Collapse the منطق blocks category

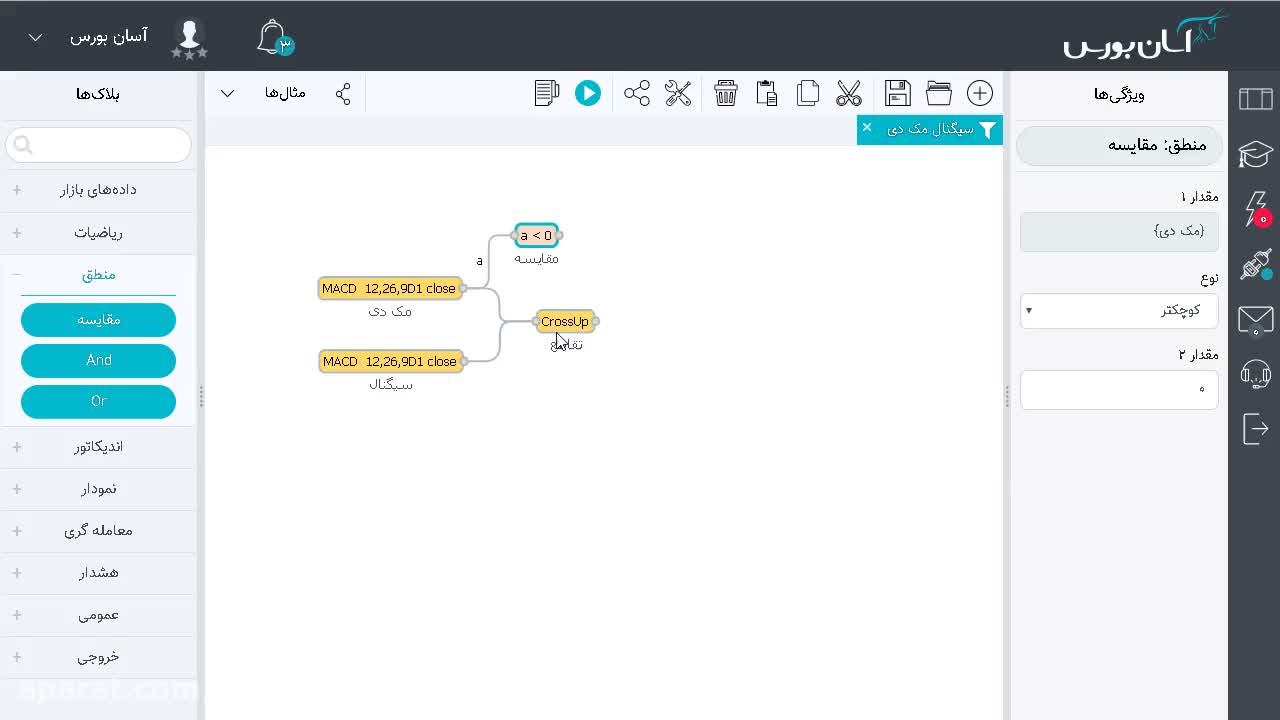coord(98,275)
